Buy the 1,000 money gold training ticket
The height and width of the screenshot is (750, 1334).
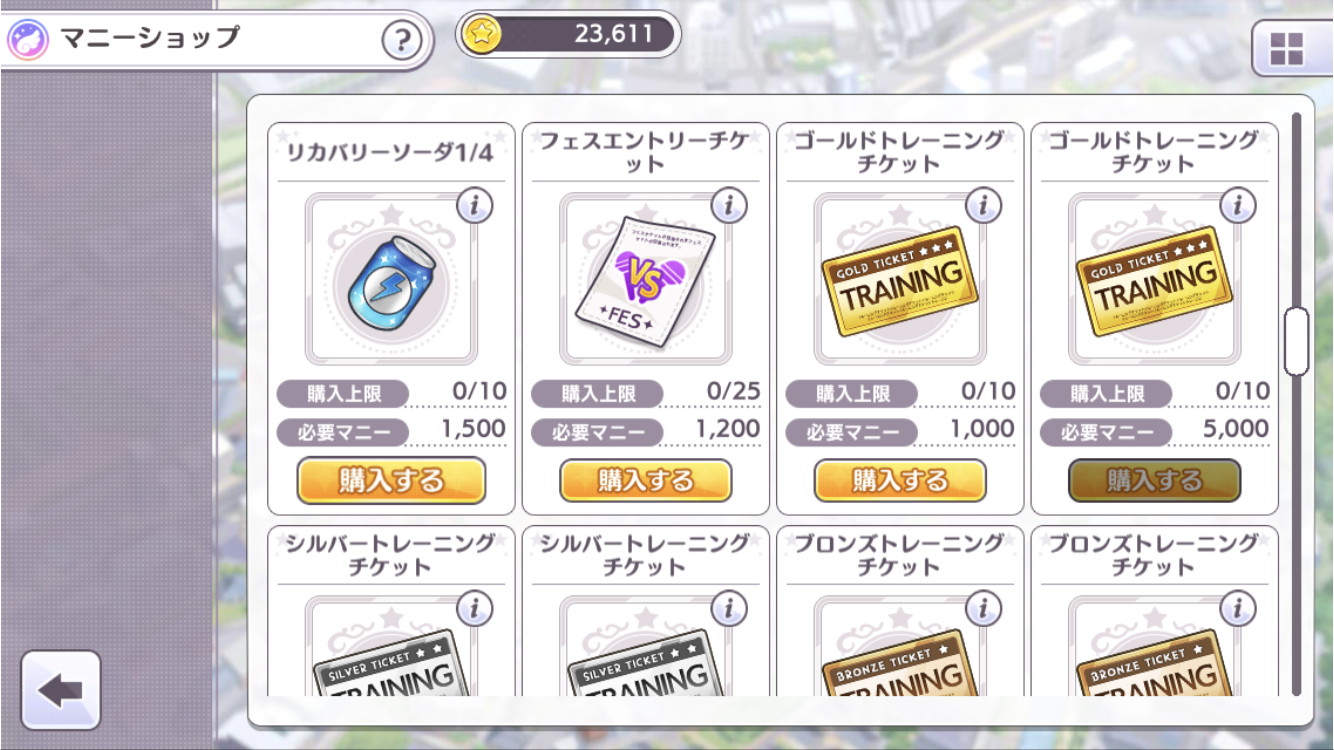[x=900, y=481]
